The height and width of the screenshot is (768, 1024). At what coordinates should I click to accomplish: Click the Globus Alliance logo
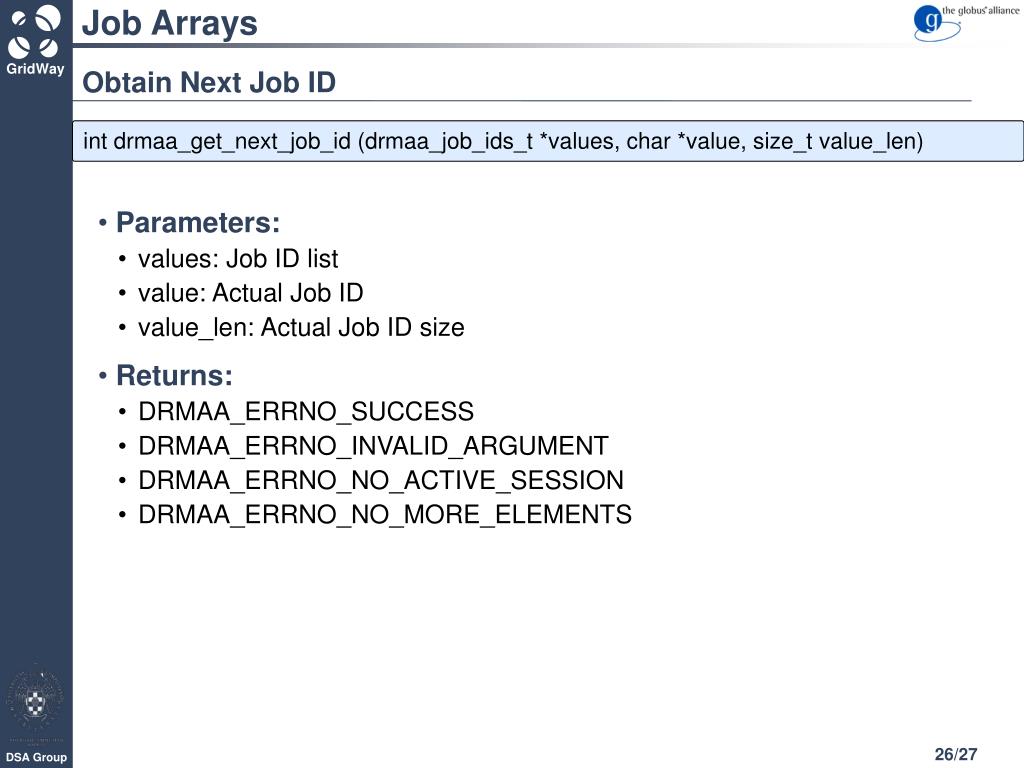coord(966,23)
